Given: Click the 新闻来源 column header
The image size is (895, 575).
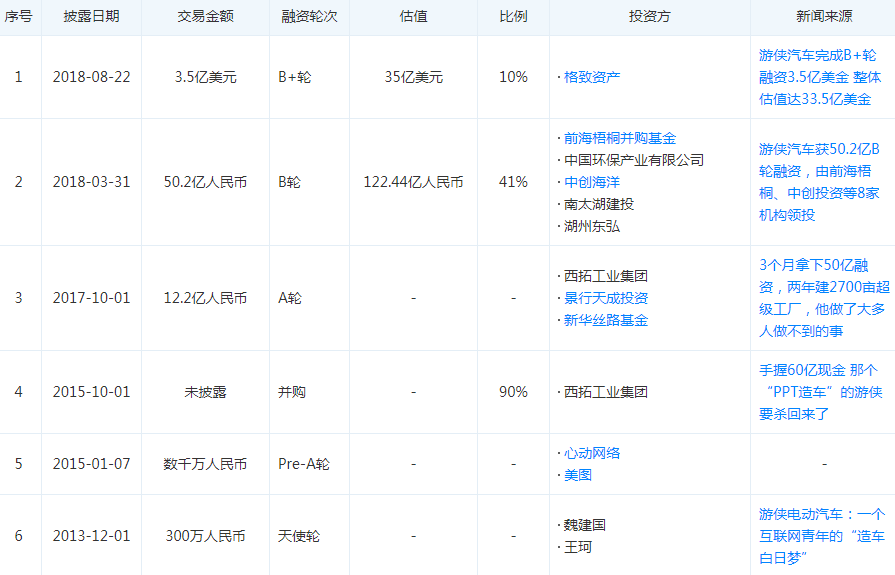Looking at the screenshot, I should [823, 17].
